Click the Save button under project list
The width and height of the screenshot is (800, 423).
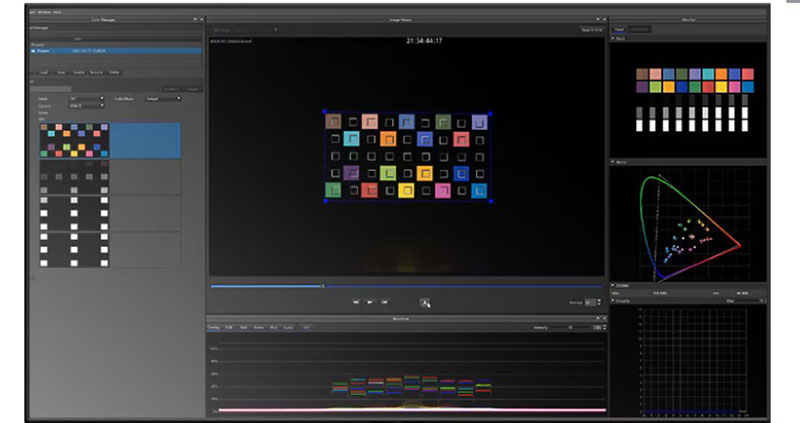click(61, 72)
